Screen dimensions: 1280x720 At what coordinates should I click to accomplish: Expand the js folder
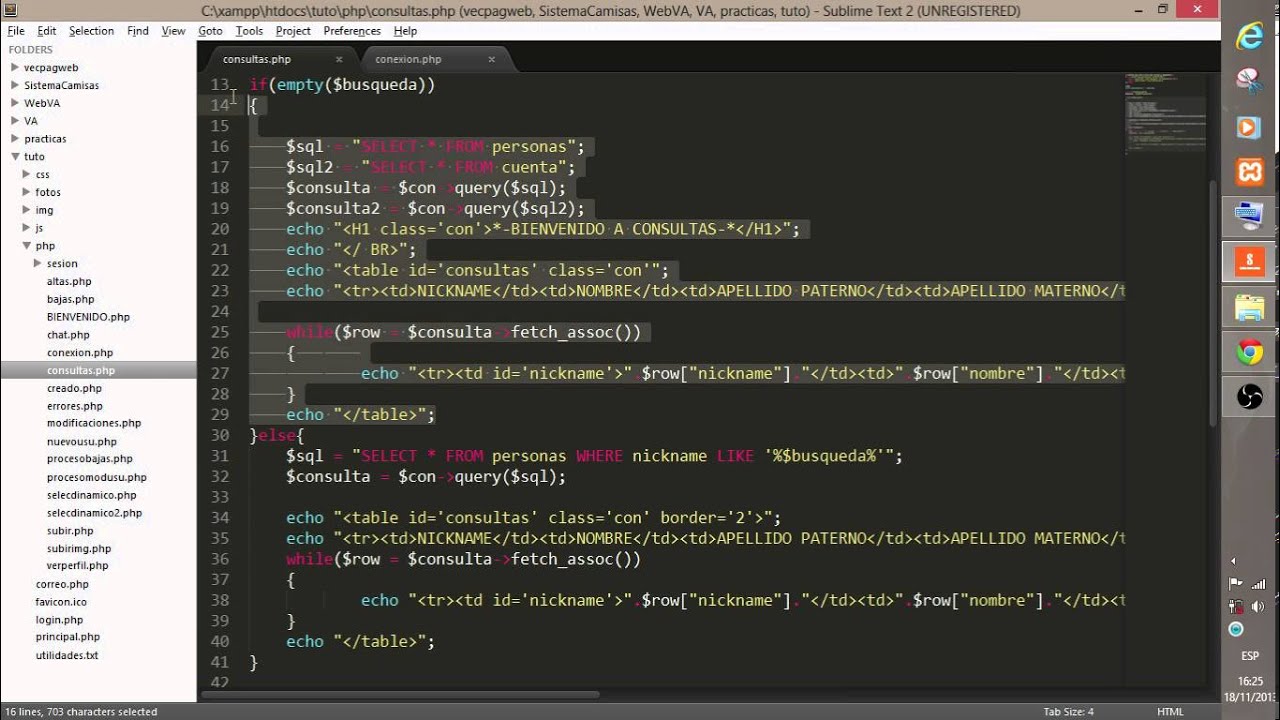click(26, 228)
